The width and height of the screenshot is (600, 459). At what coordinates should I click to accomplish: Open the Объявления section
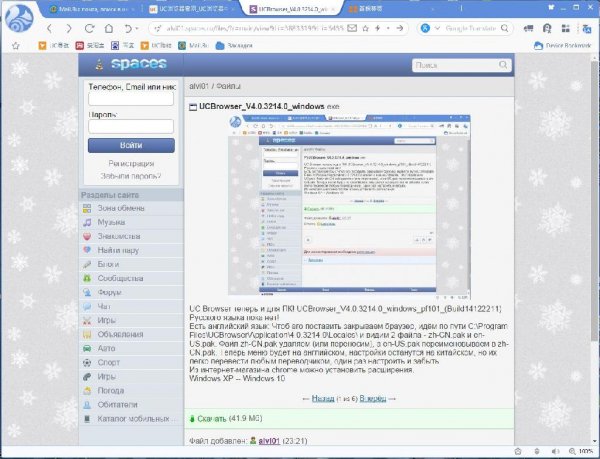(x=131, y=334)
